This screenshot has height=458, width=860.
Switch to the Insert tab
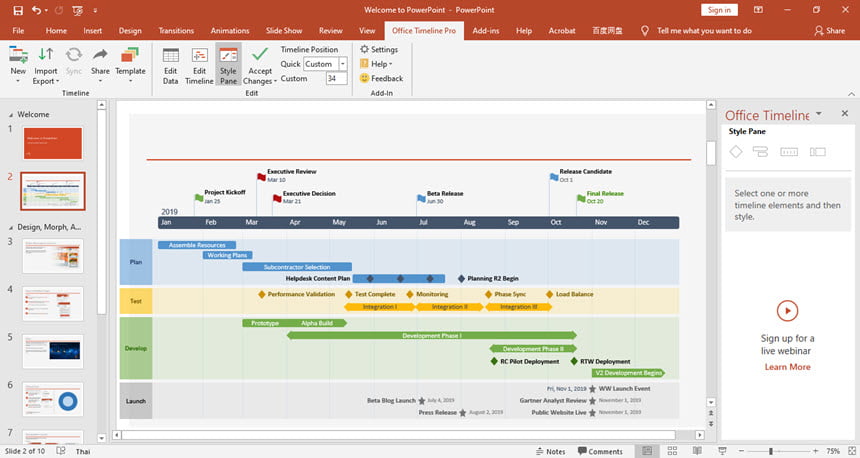coord(93,31)
